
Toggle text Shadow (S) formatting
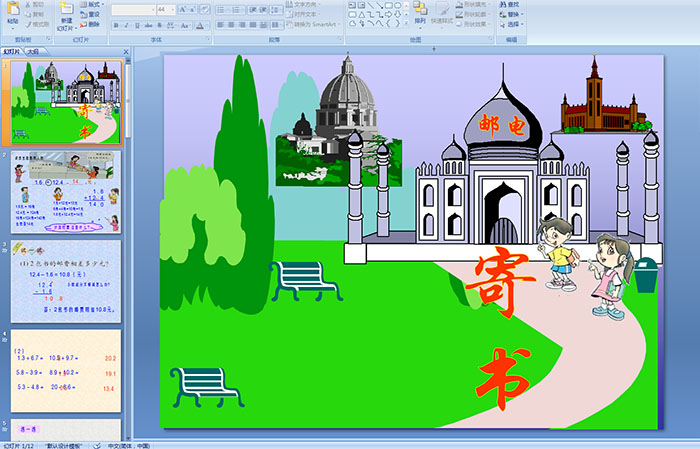click(160, 25)
